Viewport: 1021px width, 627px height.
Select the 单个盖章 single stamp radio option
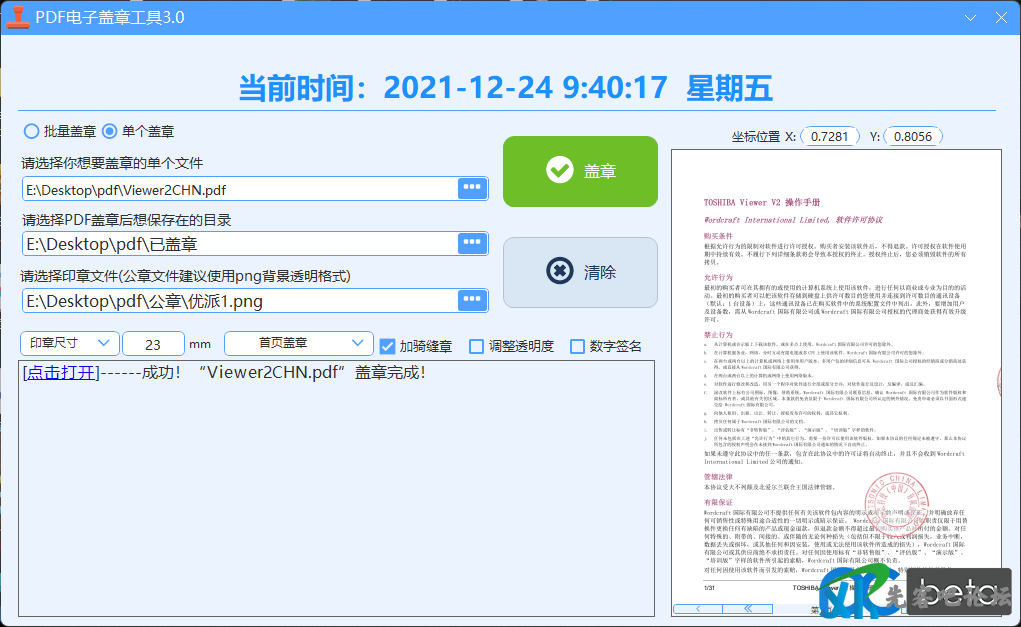click(110, 131)
